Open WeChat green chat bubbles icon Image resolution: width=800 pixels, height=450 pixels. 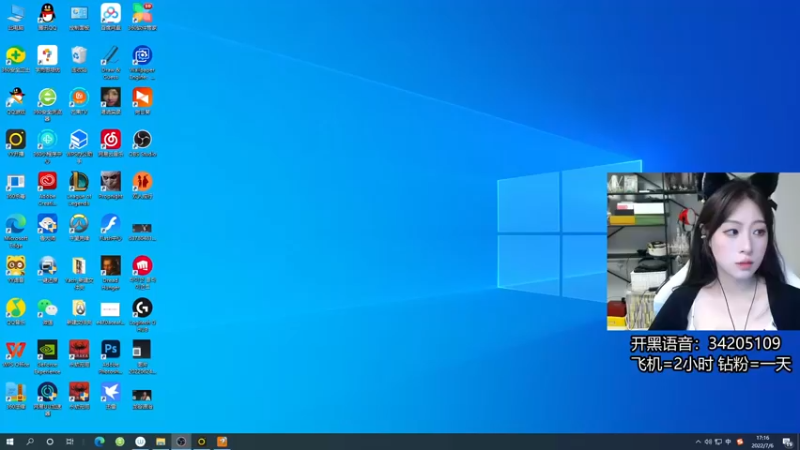(47, 311)
